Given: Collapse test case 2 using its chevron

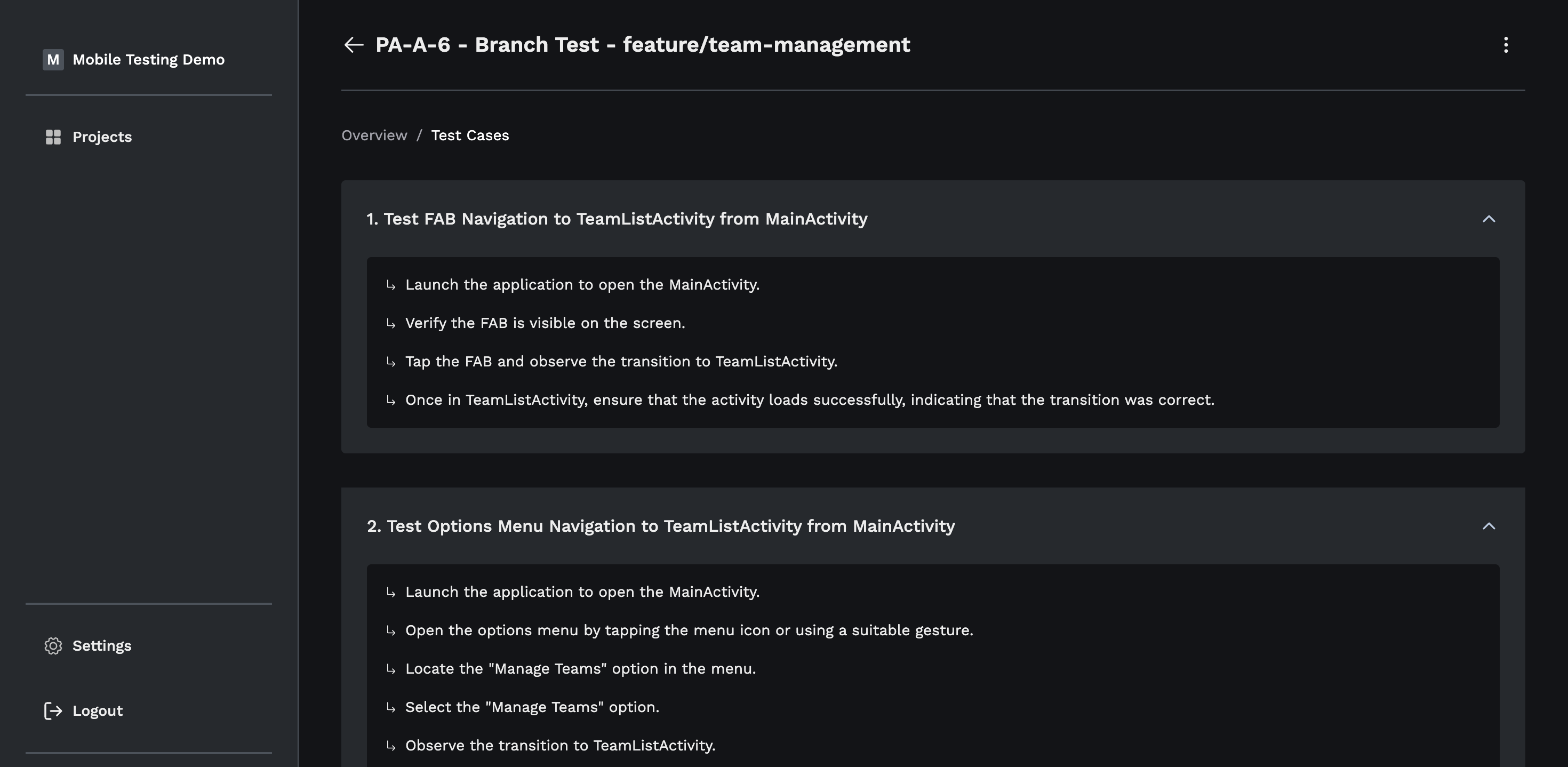Looking at the screenshot, I should click(1488, 526).
